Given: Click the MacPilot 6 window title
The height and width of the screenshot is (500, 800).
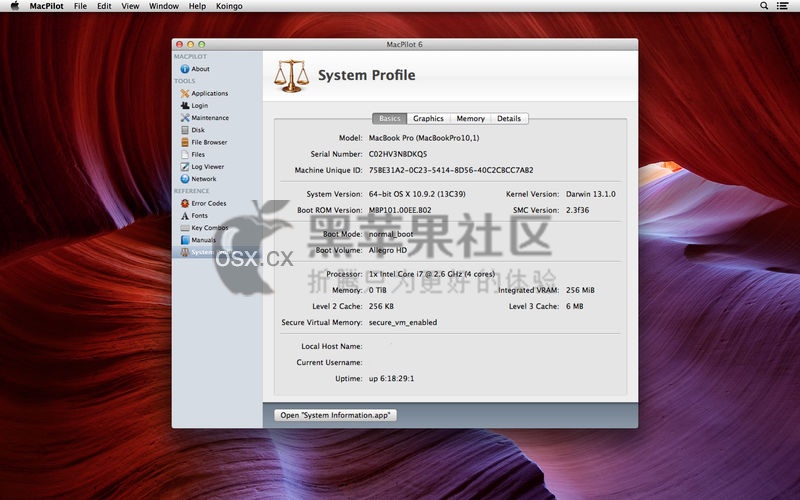Looking at the screenshot, I should [405, 44].
